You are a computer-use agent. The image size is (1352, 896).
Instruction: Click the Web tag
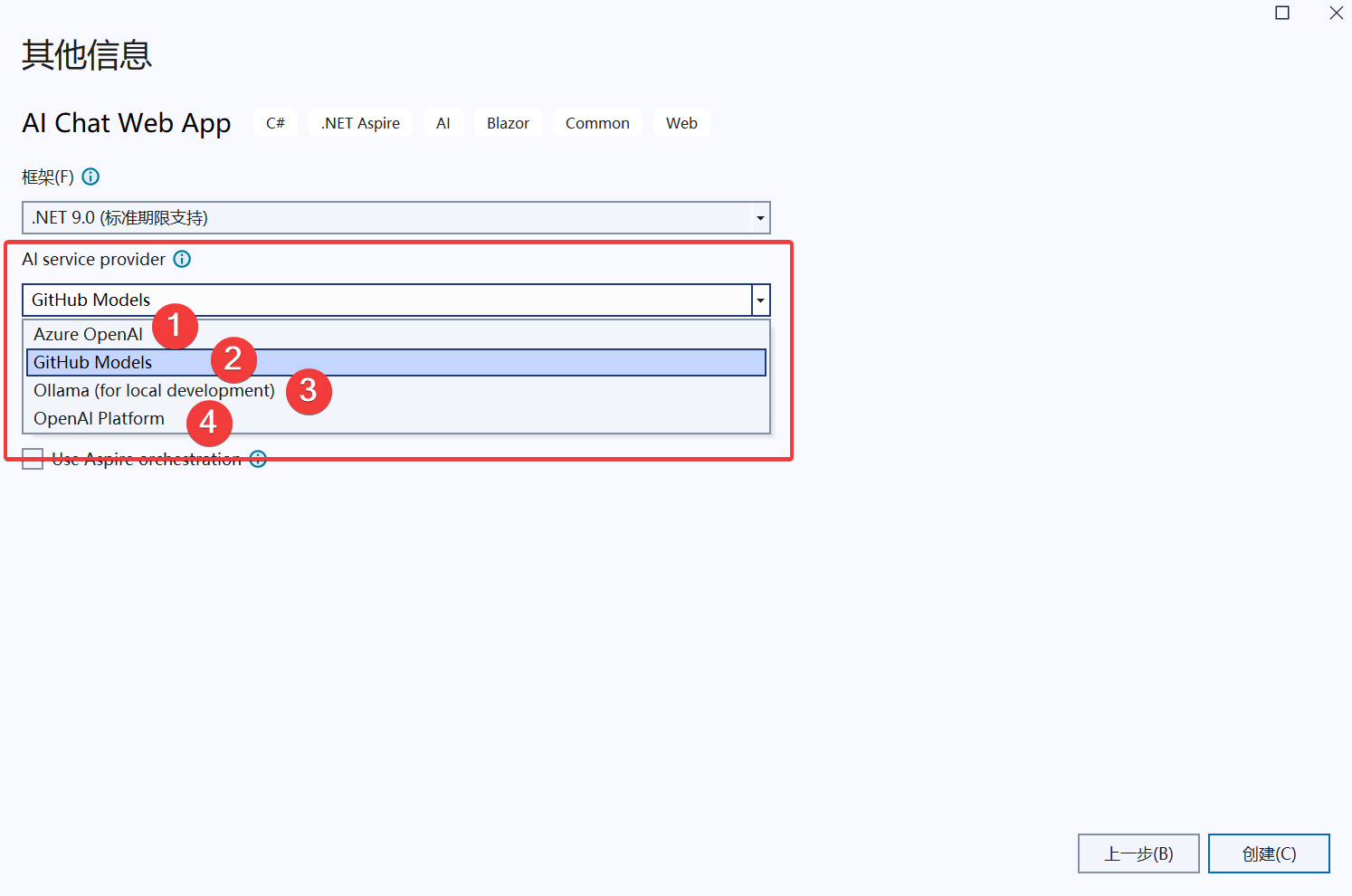click(681, 123)
